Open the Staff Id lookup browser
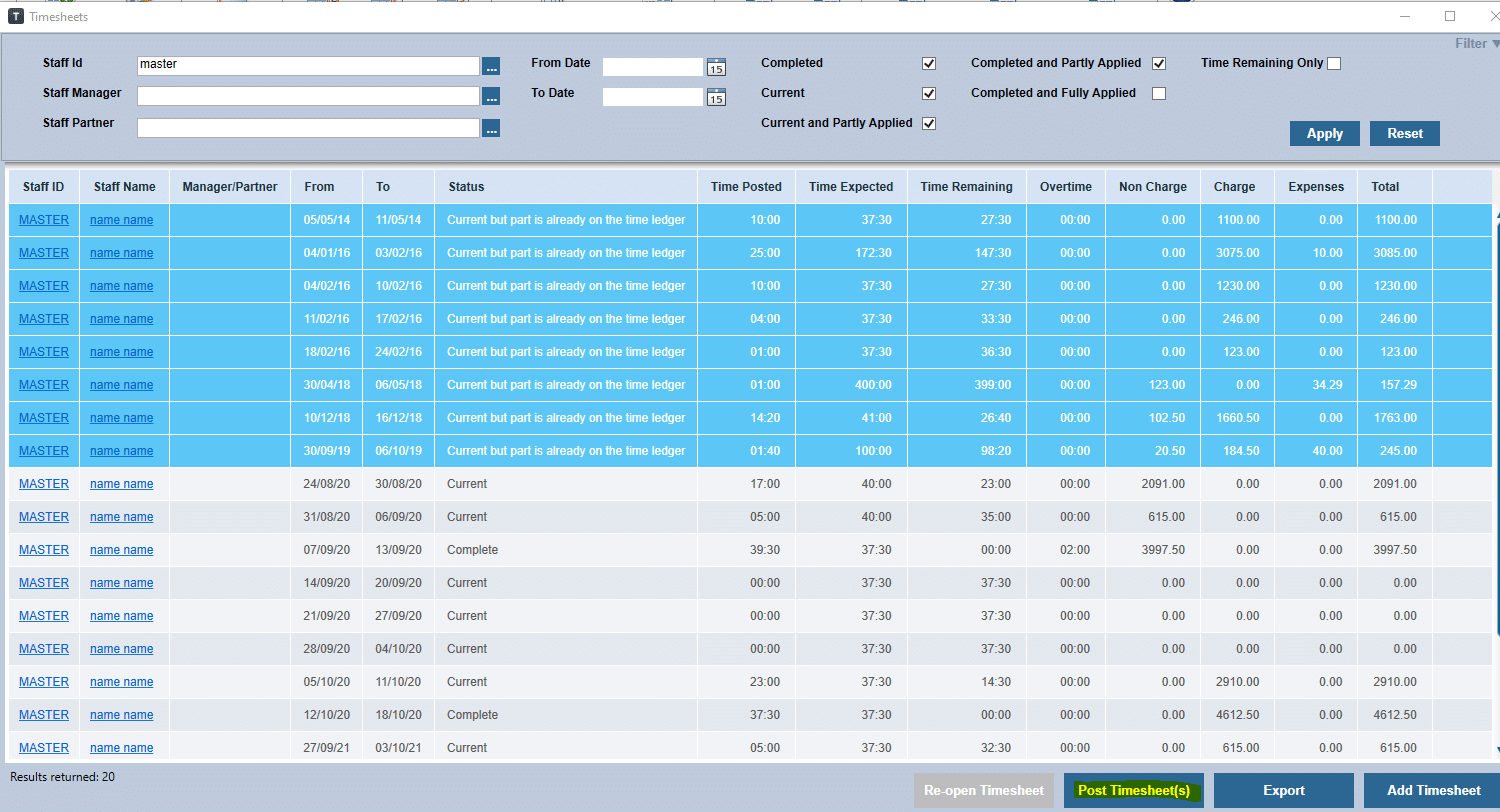 (490, 66)
